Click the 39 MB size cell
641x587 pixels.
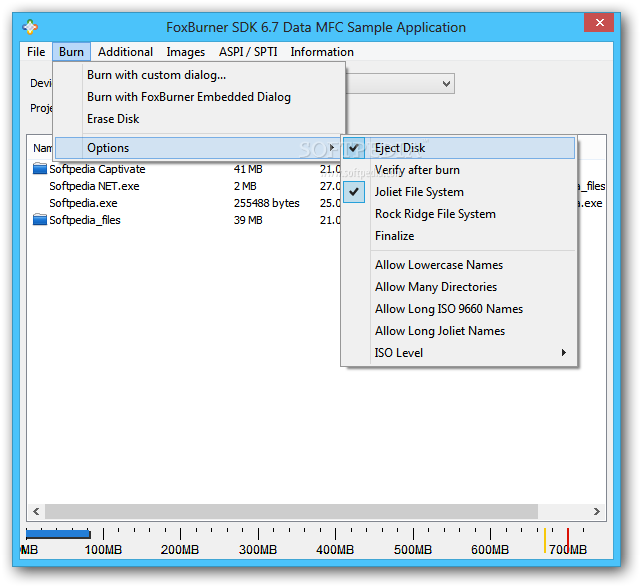tap(248, 220)
